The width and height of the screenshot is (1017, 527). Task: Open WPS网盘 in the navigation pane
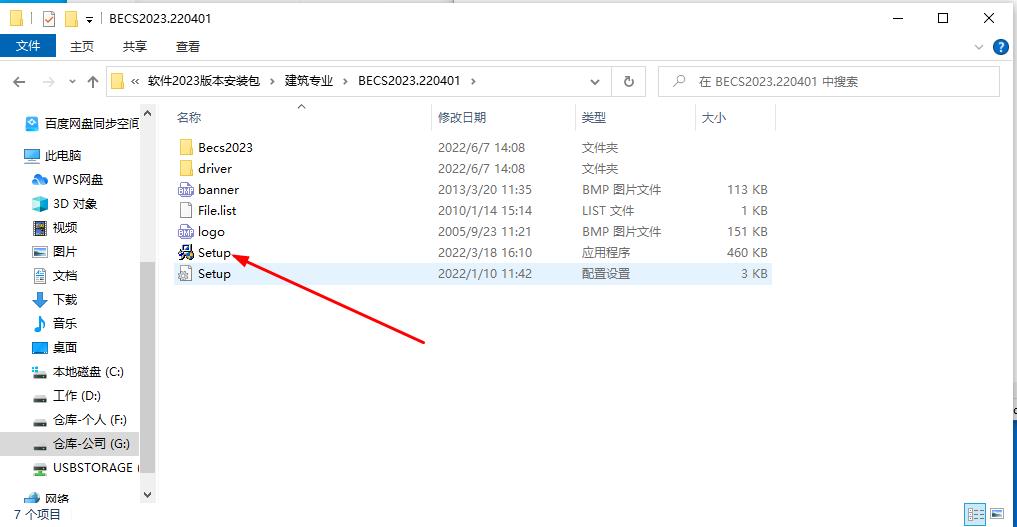click(78, 180)
